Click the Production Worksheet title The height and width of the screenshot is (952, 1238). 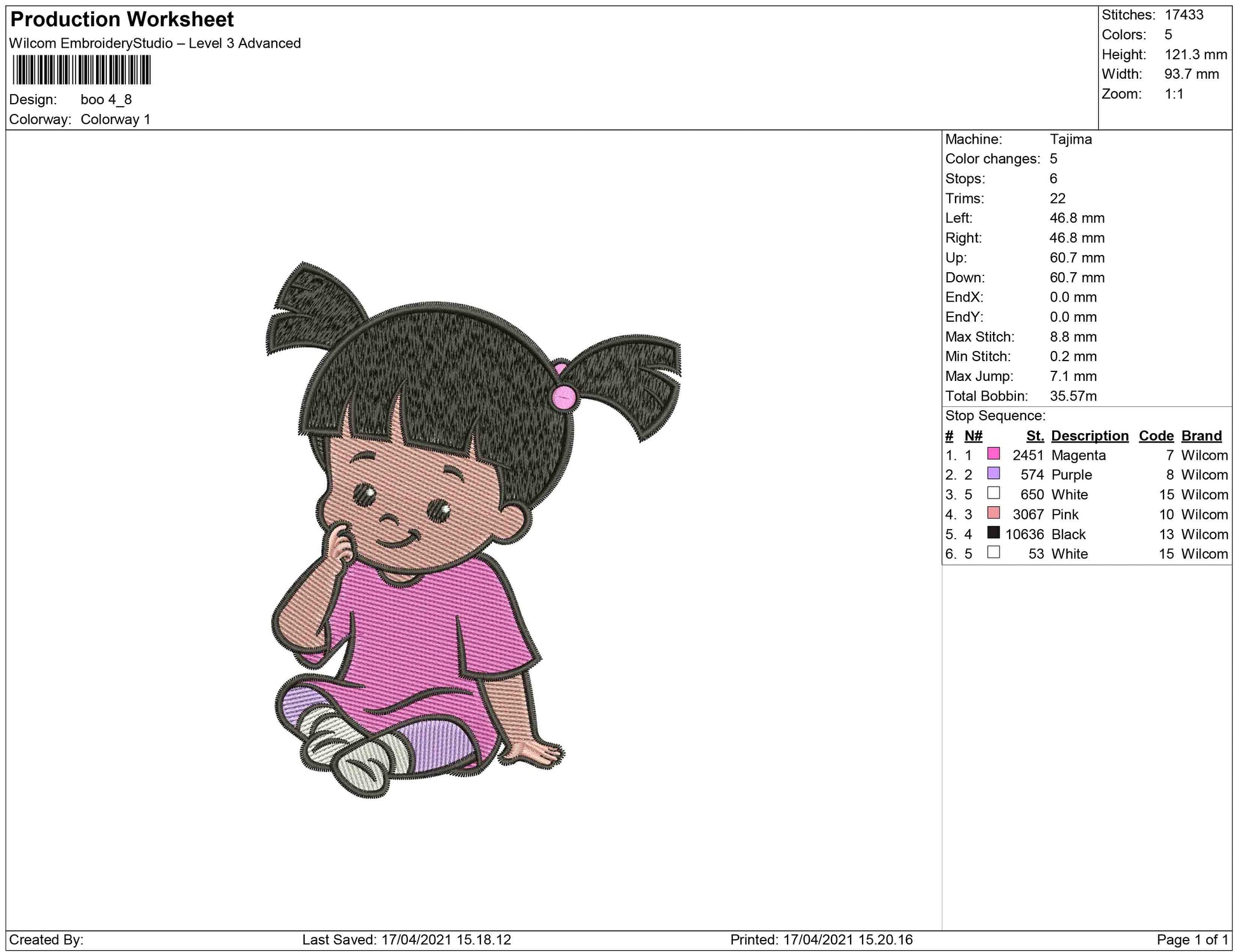click(122, 20)
